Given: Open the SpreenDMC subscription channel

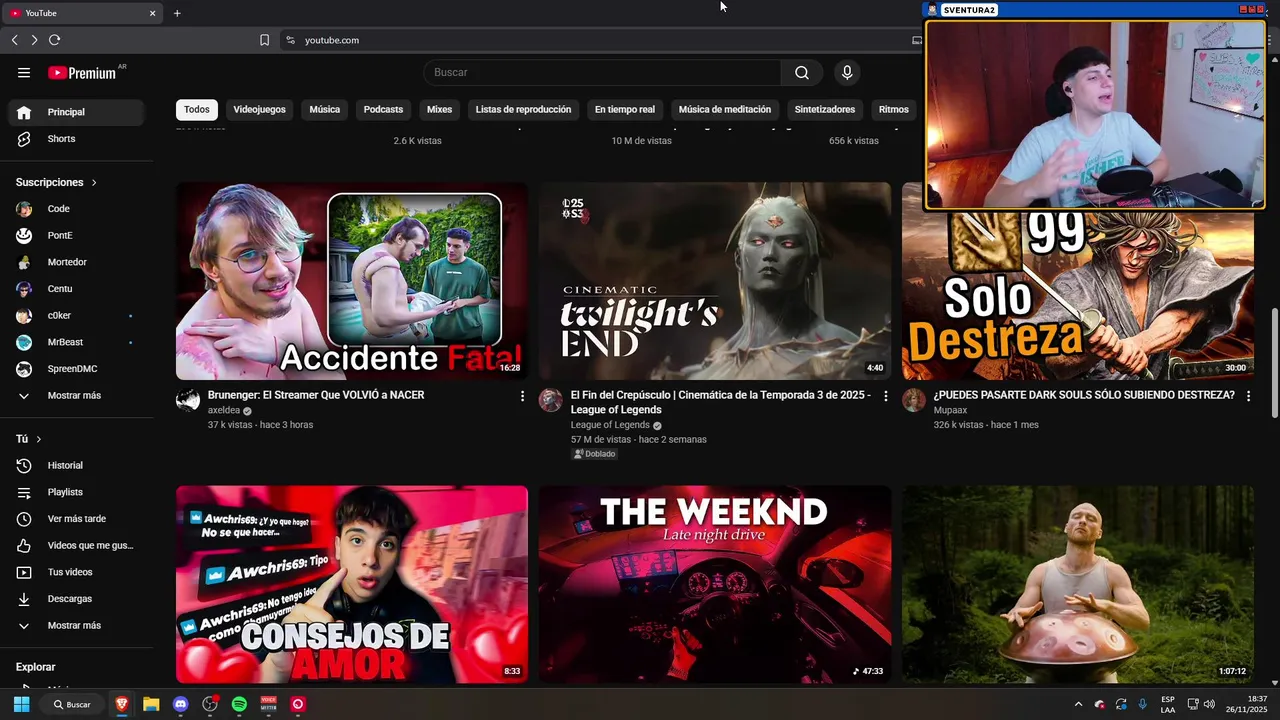Looking at the screenshot, I should coord(78,369).
